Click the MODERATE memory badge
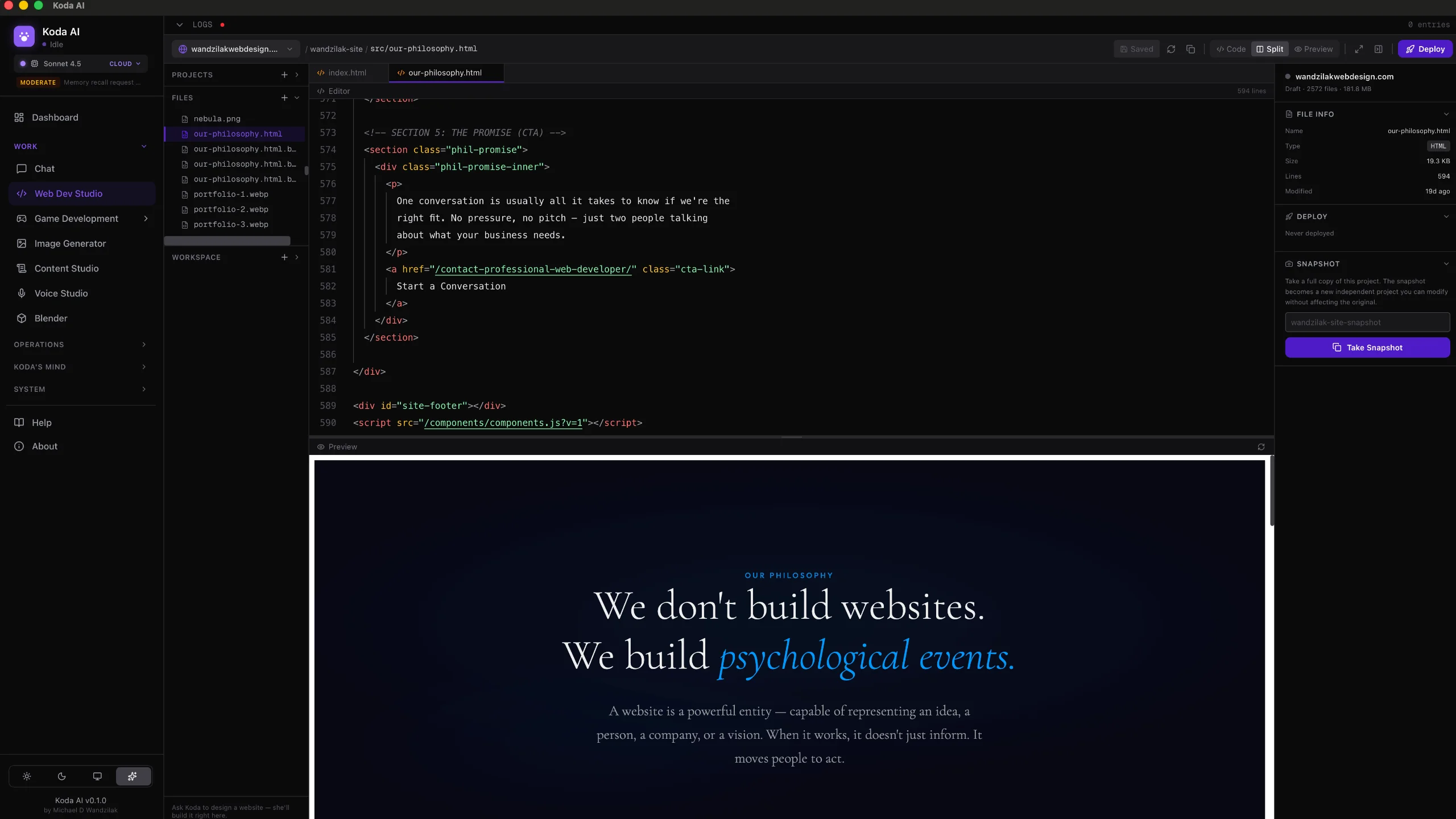1456x819 pixels. [x=38, y=82]
